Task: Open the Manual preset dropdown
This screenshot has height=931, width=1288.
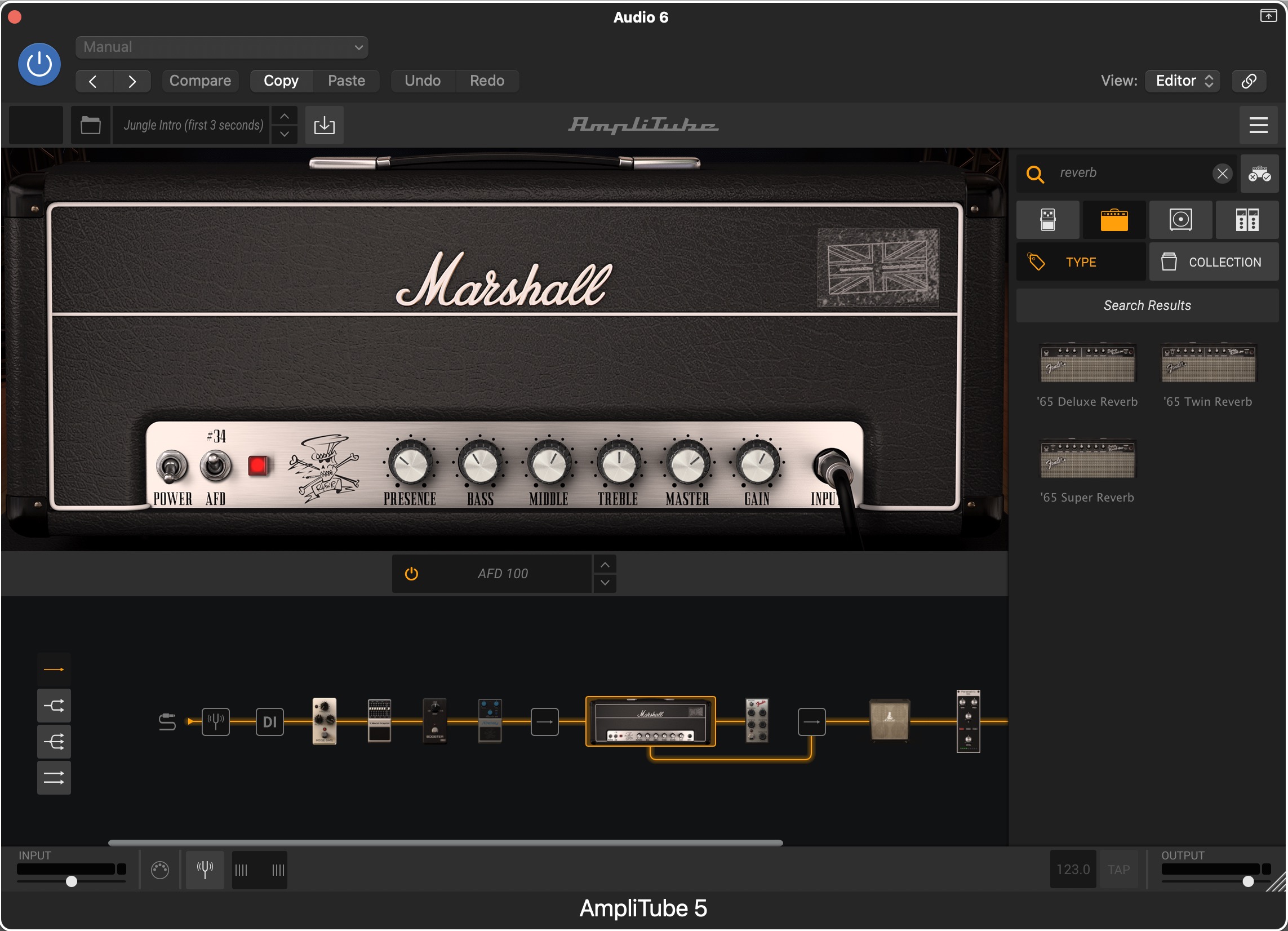Action: (x=221, y=47)
